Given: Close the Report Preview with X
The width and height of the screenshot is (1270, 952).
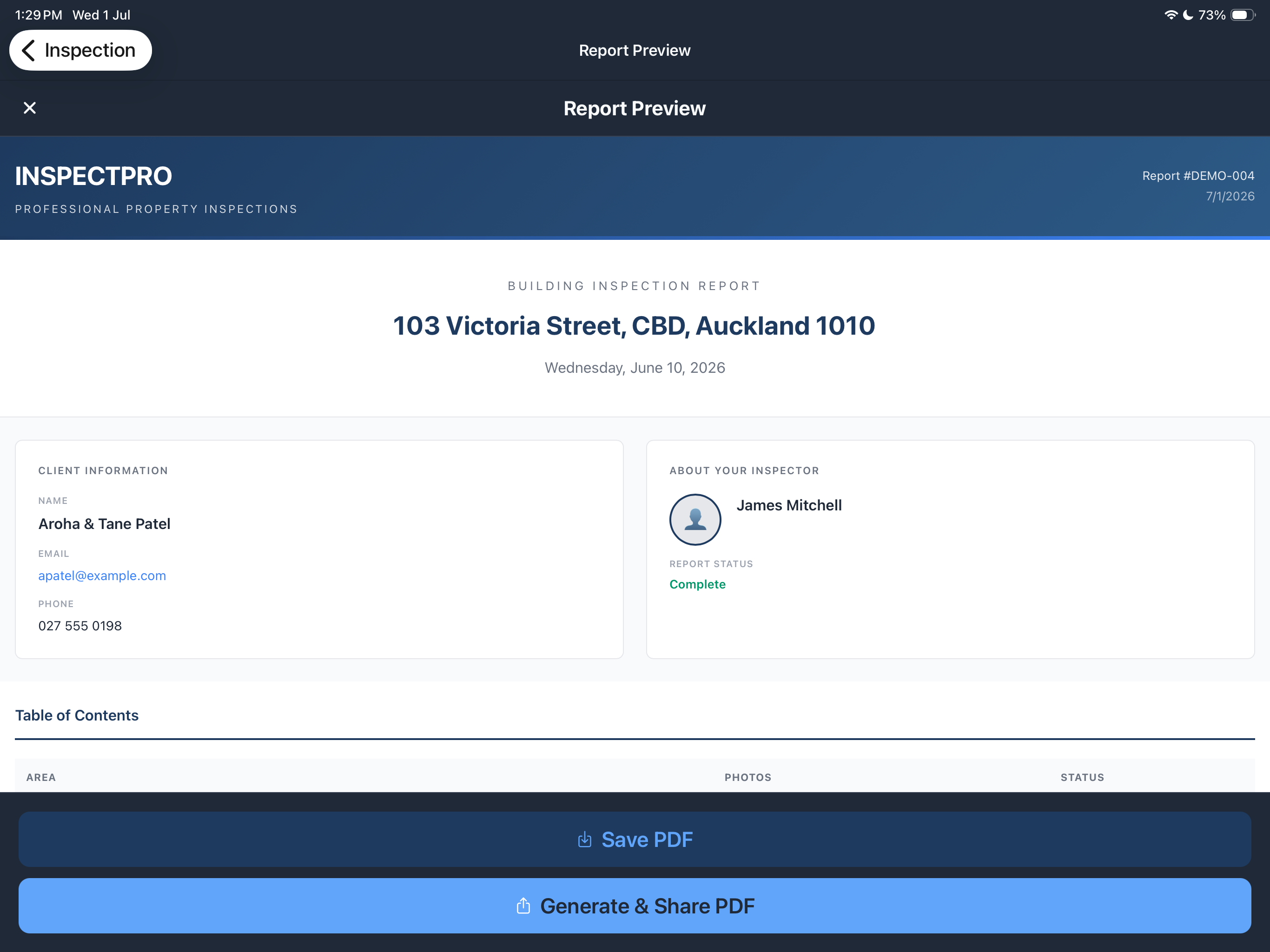Looking at the screenshot, I should (30, 108).
